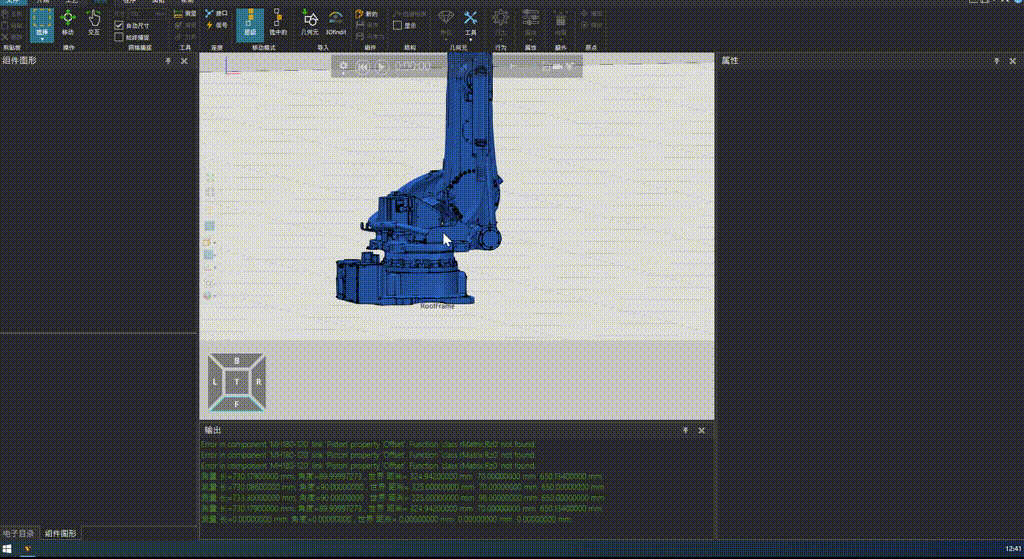Start the 测量 measure tool

point(185,14)
